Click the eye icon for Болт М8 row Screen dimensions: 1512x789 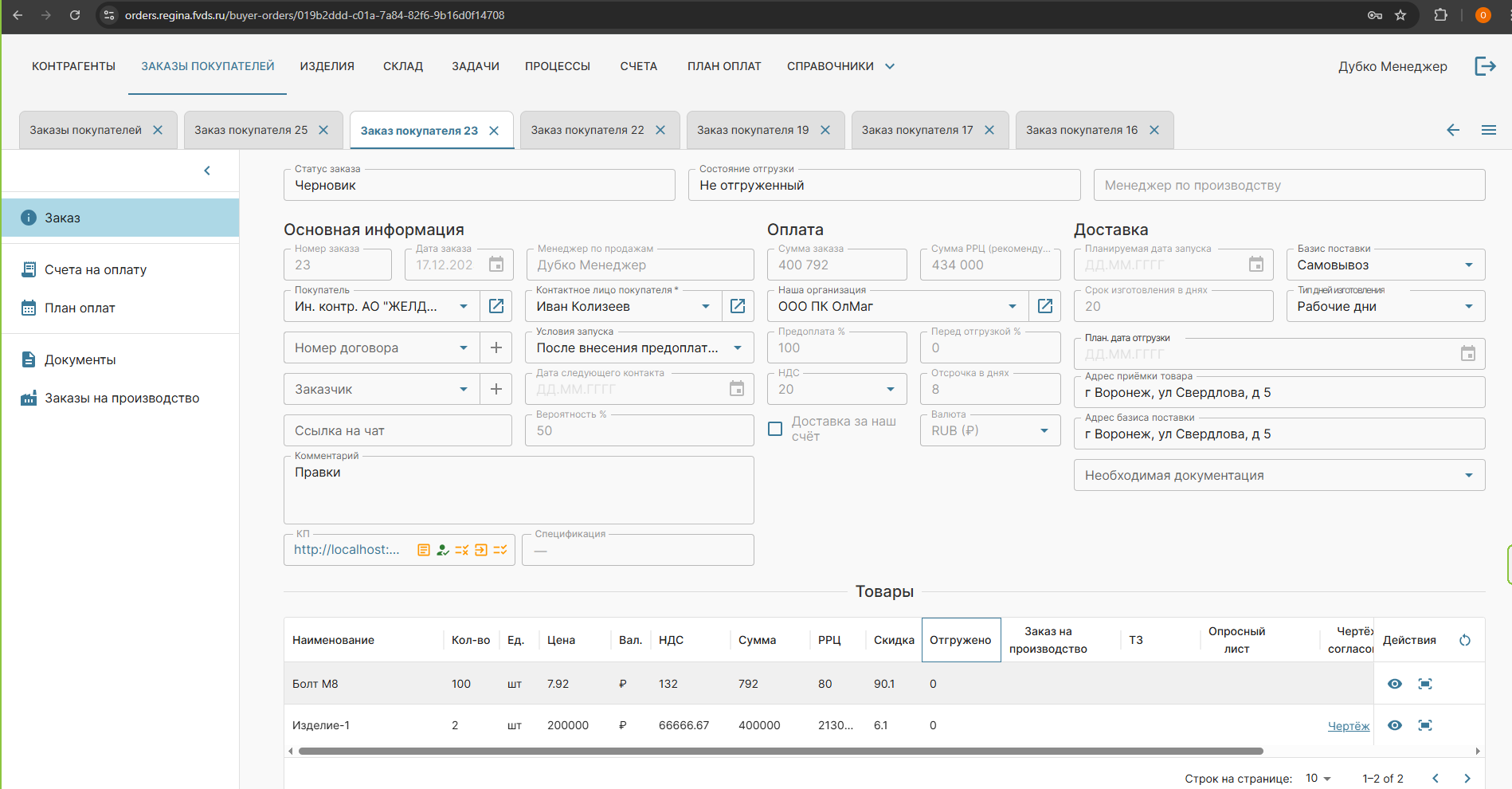click(x=1395, y=684)
